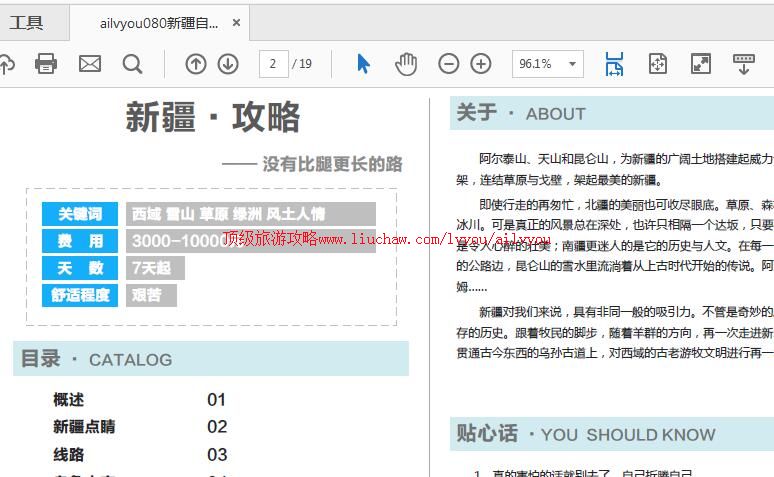The image size is (774, 477).
Task: Send file by email envelope icon
Action: point(90,64)
